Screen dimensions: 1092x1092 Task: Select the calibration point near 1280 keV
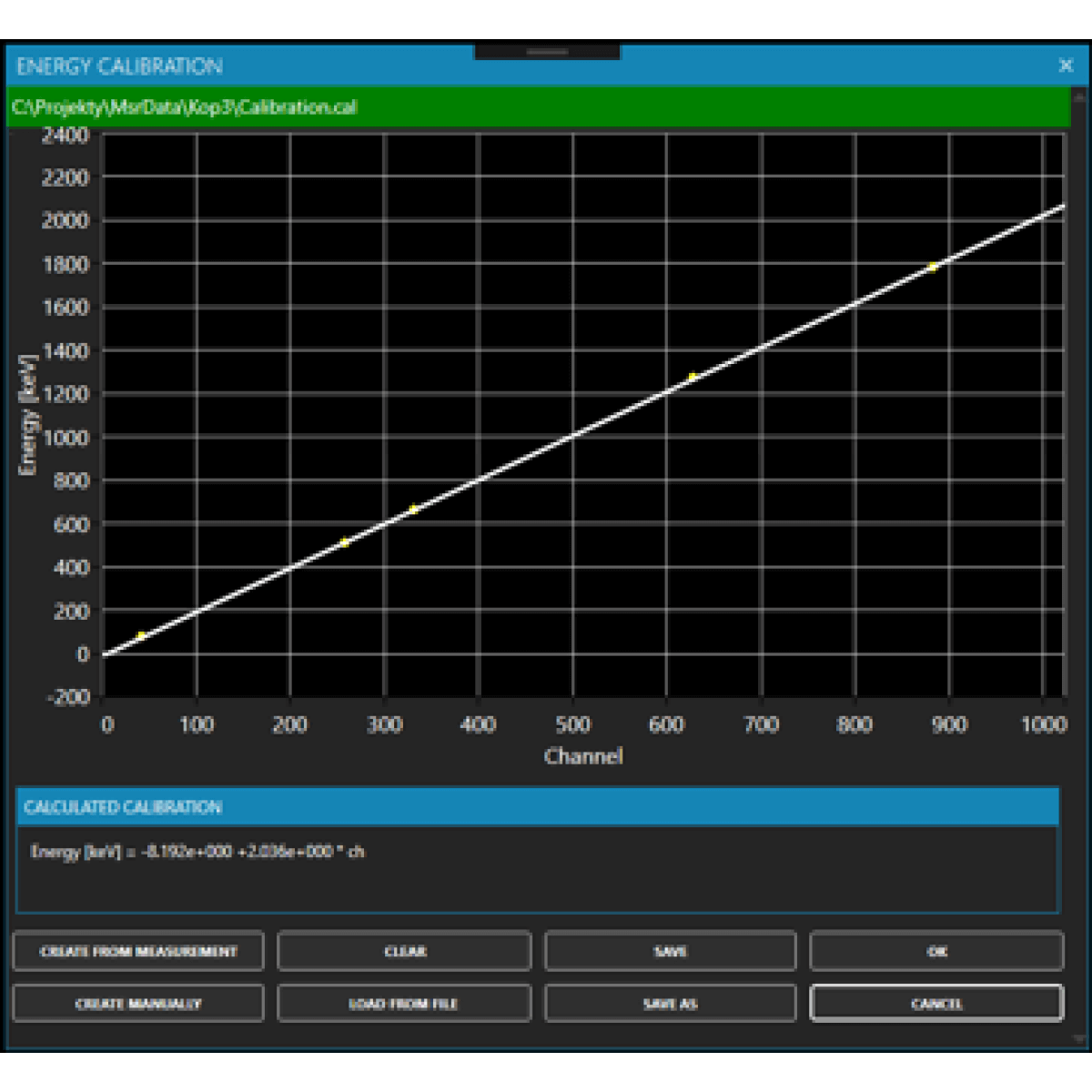(x=693, y=376)
